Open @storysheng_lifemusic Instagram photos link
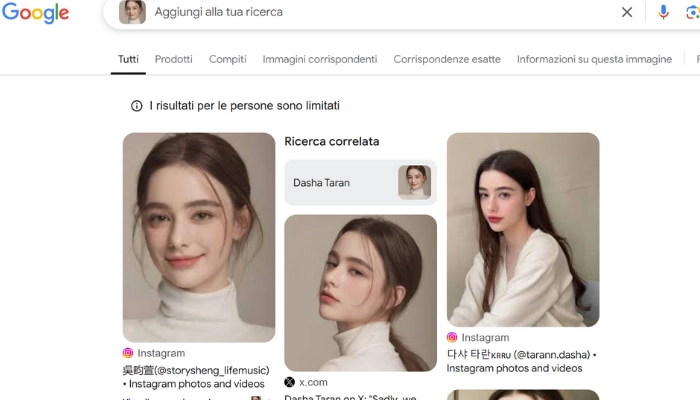 [x=196, y=377]
